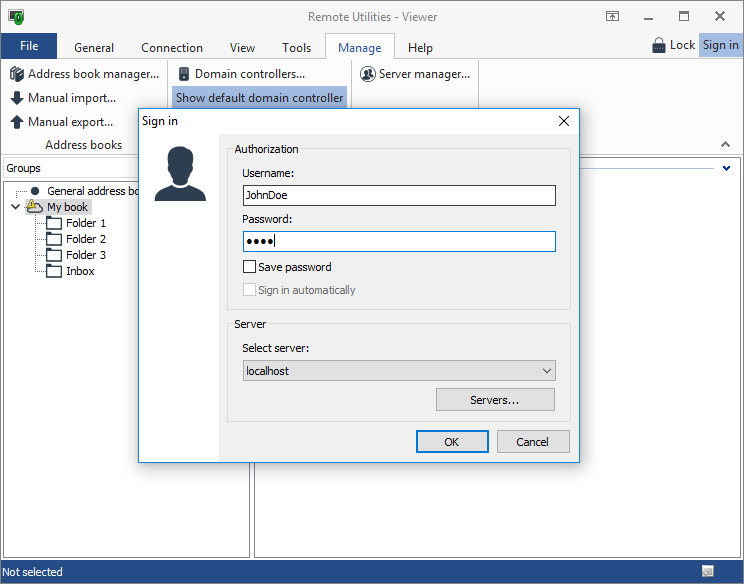This screenshot has height=584, width=744.
Task: Click Sign in at top right of ribbon
Action: 721,45
